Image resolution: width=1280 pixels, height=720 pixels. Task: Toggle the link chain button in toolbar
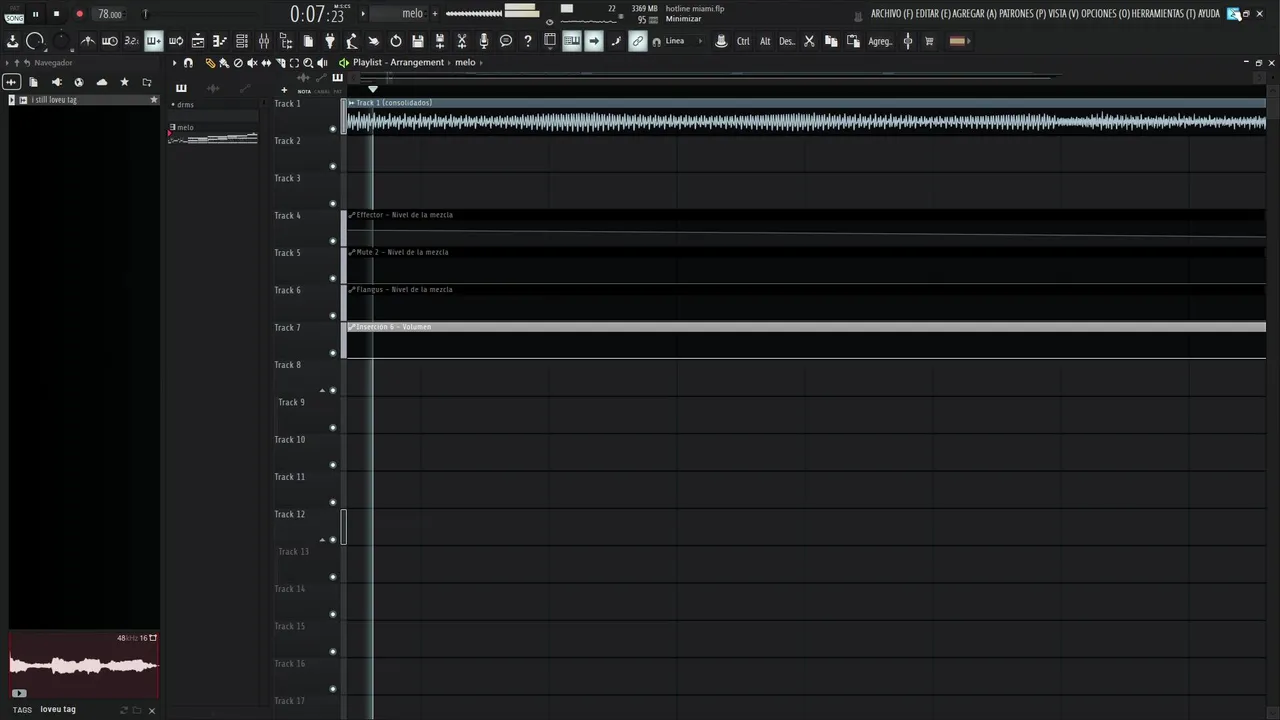638,41
